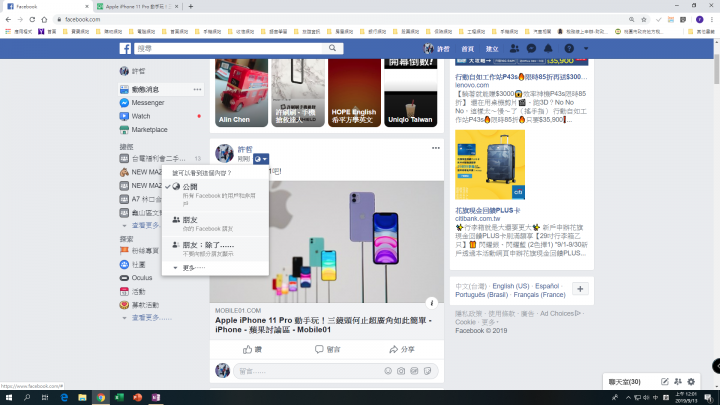Open the citibank.com.tw ad link
This screenshot has width=720, height=405.
tap(478, 219)
